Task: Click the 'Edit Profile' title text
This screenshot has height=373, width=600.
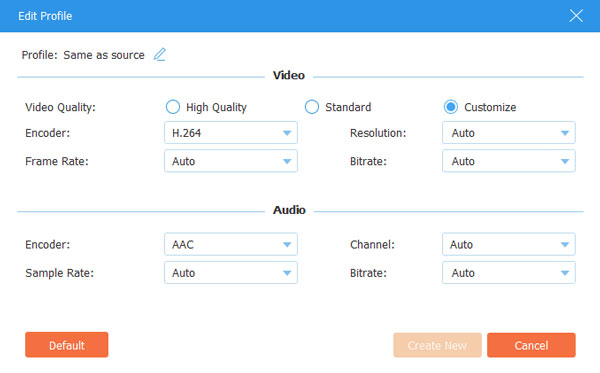Action: coord(45,16)
